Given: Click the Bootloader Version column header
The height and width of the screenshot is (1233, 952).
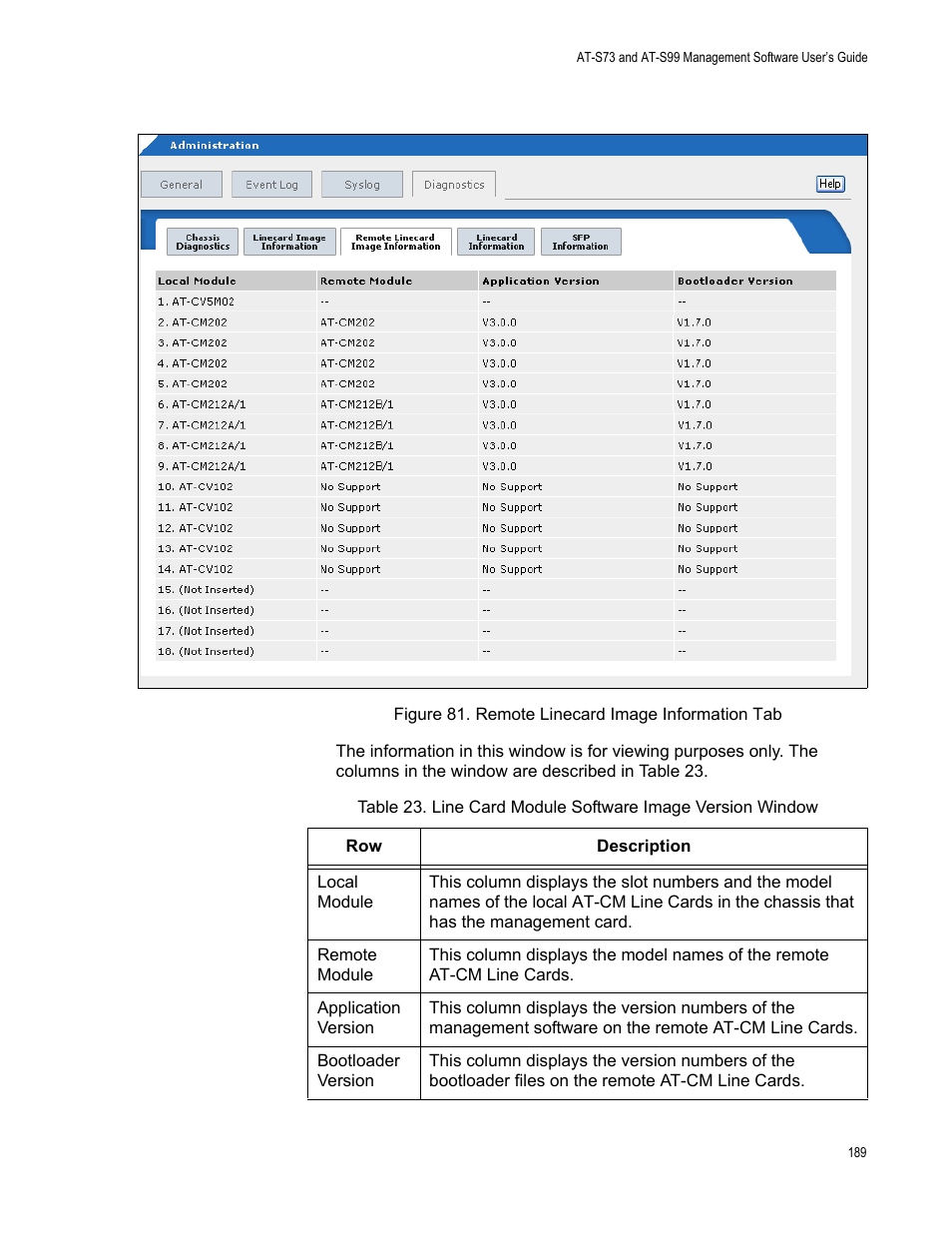Looking at the screenshot, I should coord(755,281).
